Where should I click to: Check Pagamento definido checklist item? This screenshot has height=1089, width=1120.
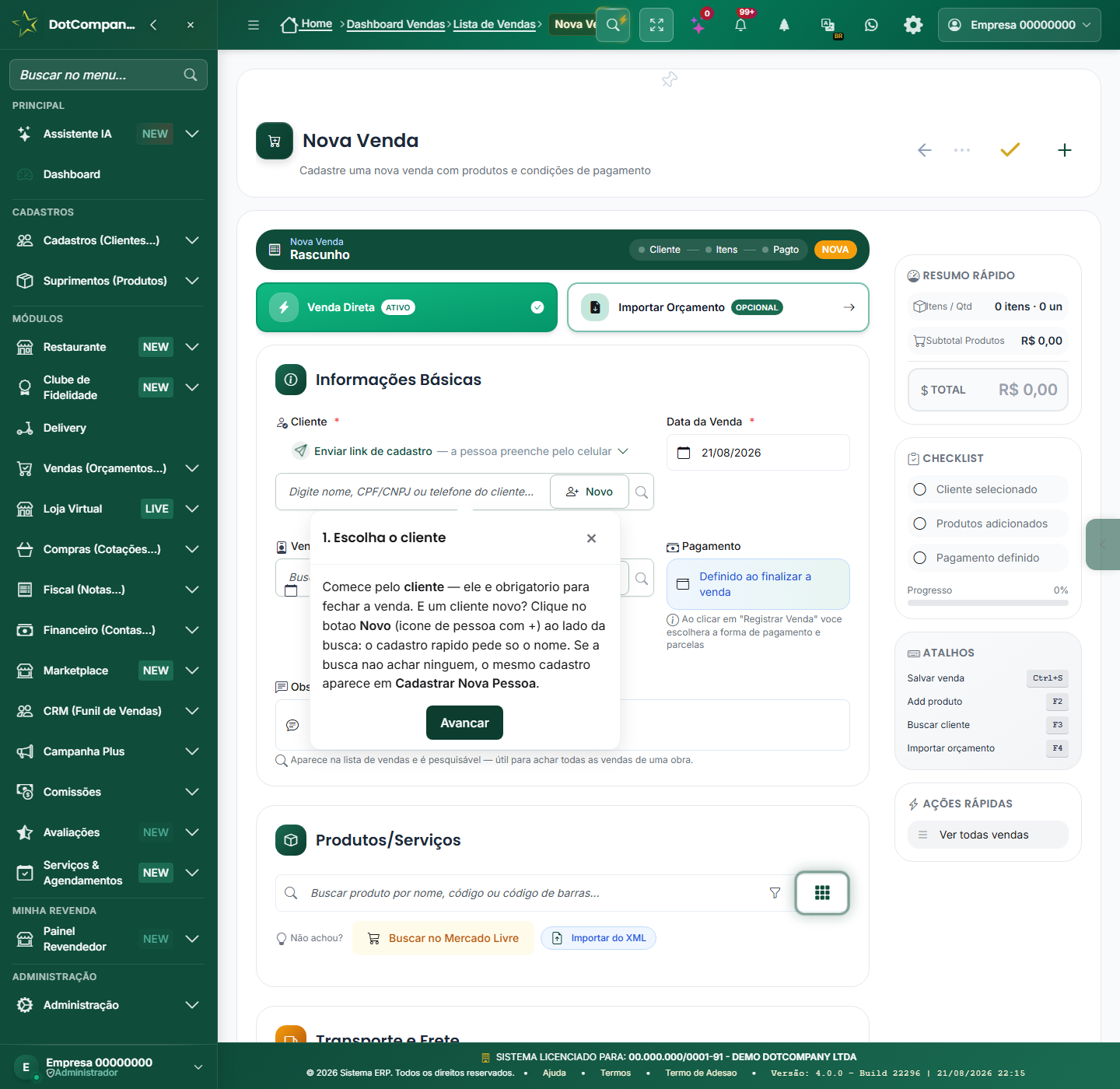[x=988, y=558]
